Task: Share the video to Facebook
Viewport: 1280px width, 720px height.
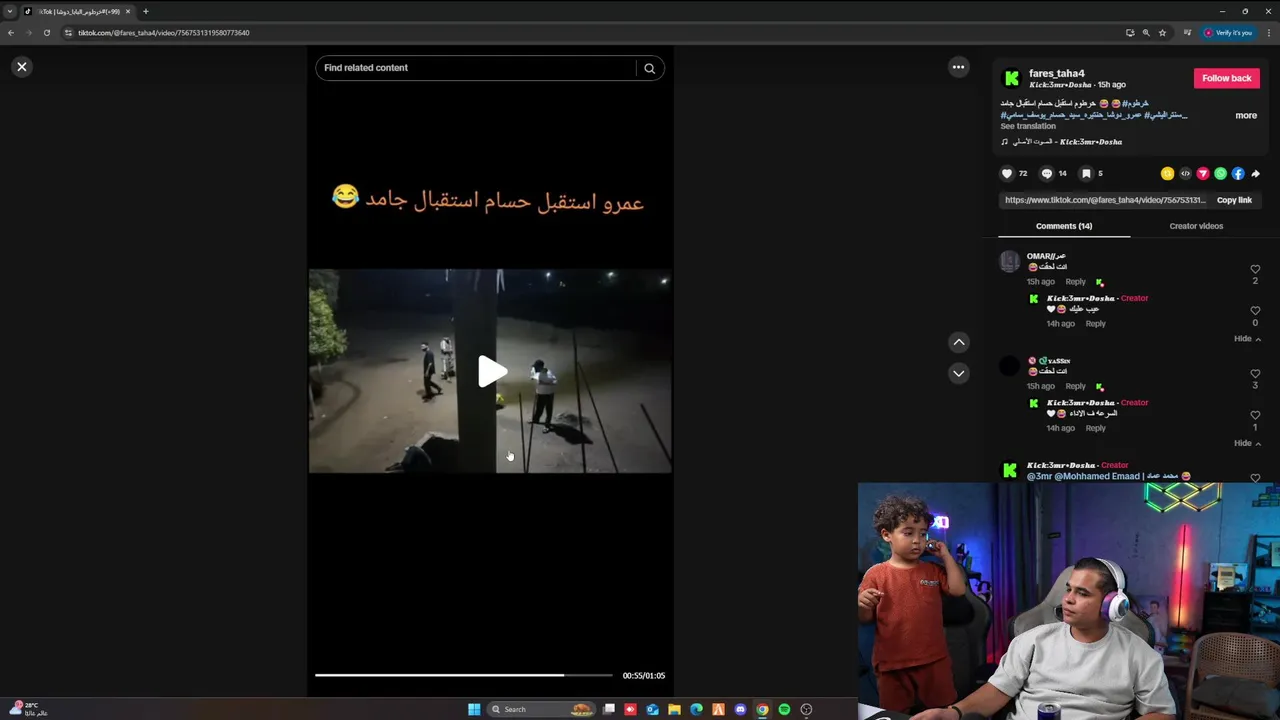Action: (1238, 173)
